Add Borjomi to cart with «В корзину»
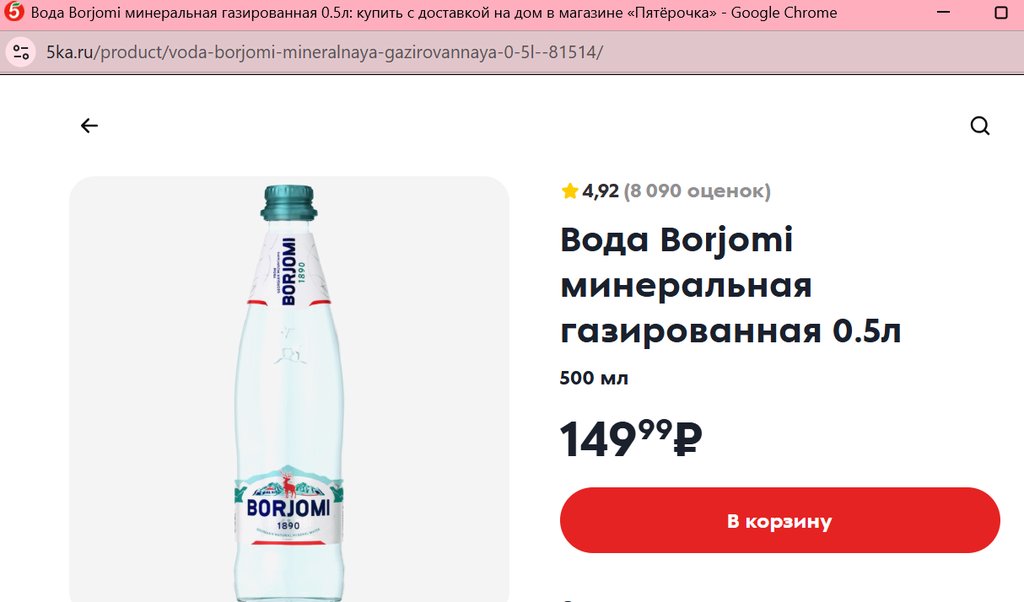1024x602 pixels. [x=779, y=521]
